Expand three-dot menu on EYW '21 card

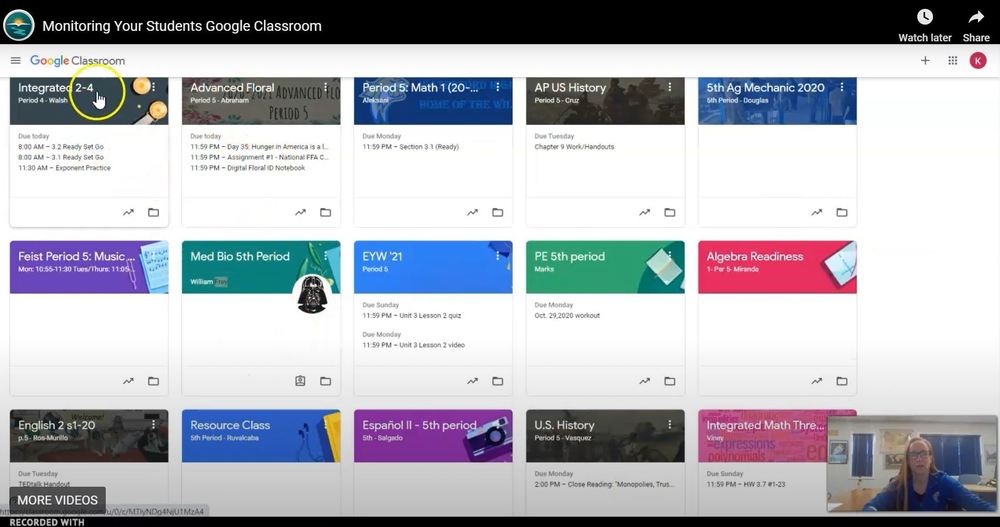pos(497,256)
